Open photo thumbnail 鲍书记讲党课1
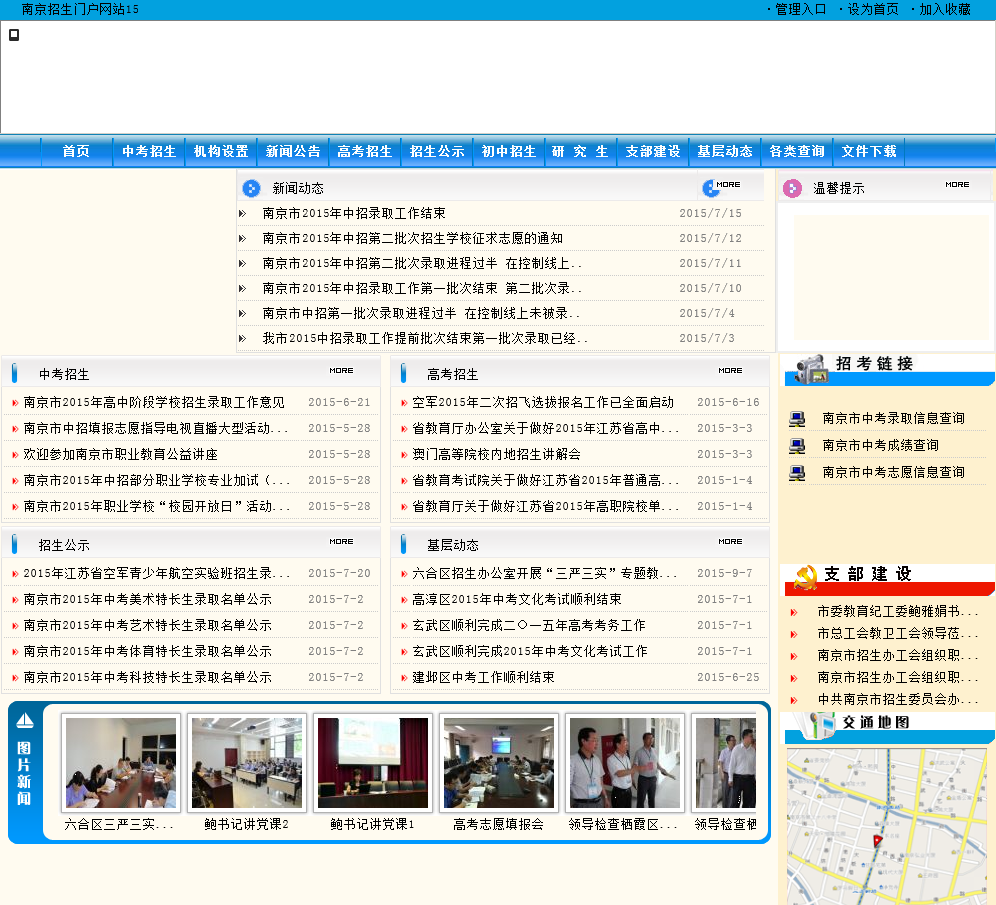The image size is (996, 905). click(372, 763)
